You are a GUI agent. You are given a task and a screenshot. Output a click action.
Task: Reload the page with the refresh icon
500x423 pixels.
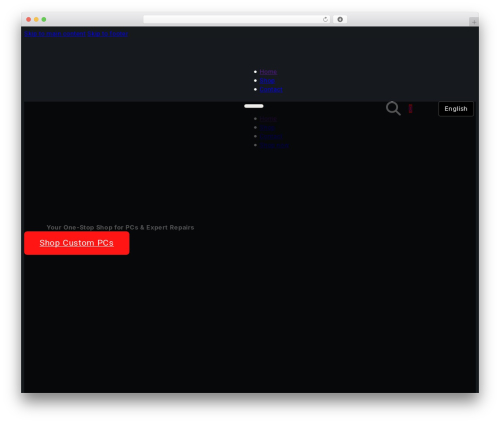[x=325, y=19]
